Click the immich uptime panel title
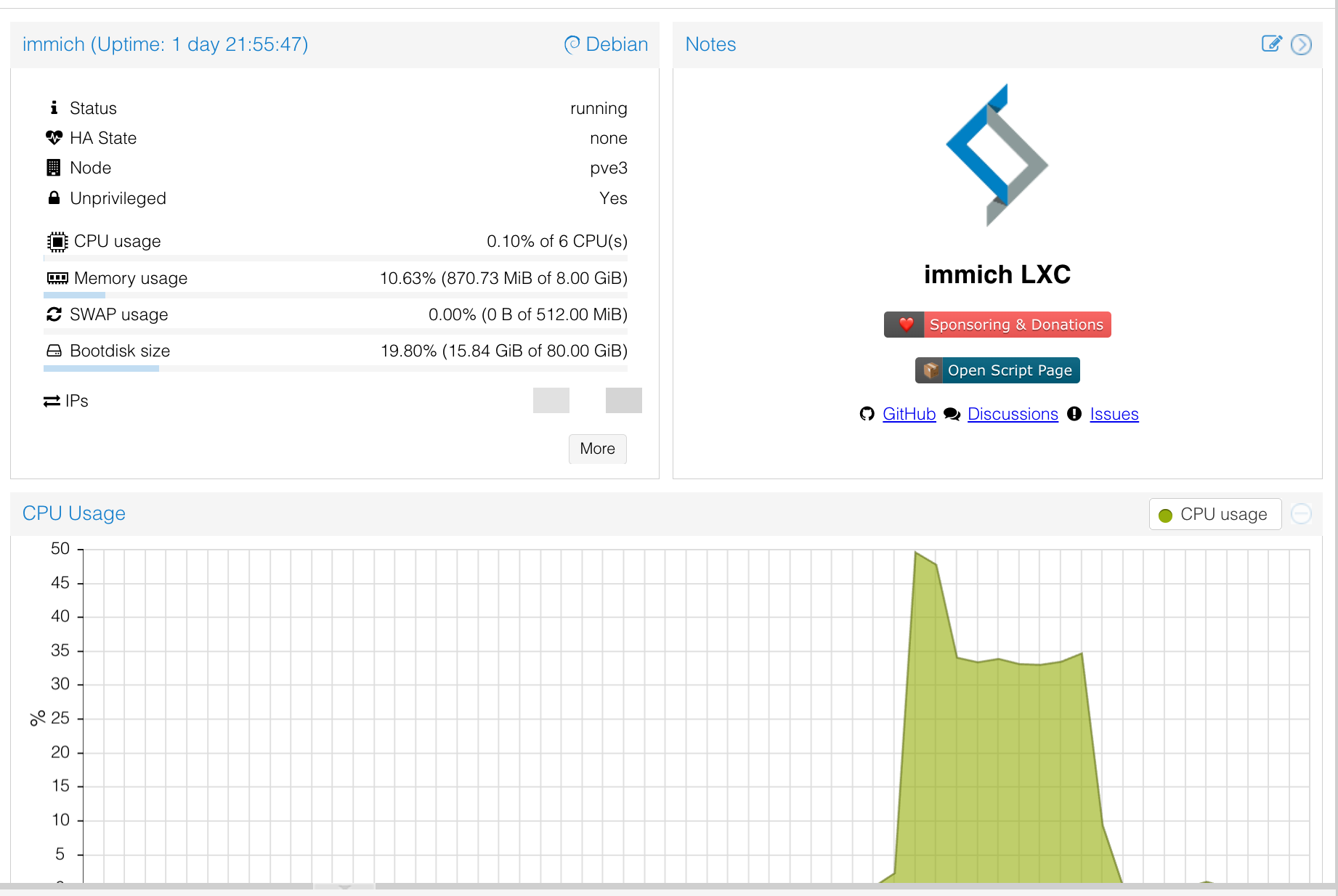This screenshot has width=1338, height=896. [x=165, y=44]
